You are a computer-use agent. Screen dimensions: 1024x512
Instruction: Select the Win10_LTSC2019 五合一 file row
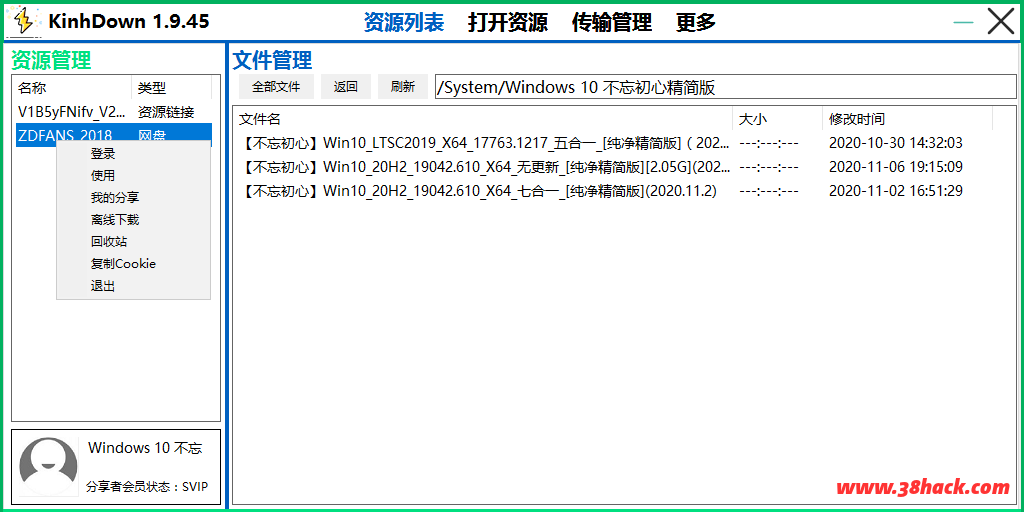click(x=486, y=143)
